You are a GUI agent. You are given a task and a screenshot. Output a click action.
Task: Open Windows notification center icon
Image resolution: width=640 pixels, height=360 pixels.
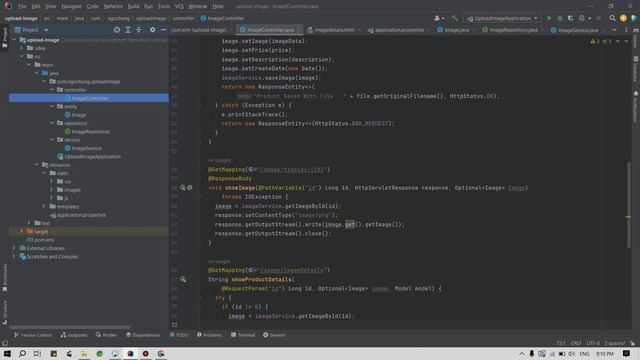[x=627, y=353]
